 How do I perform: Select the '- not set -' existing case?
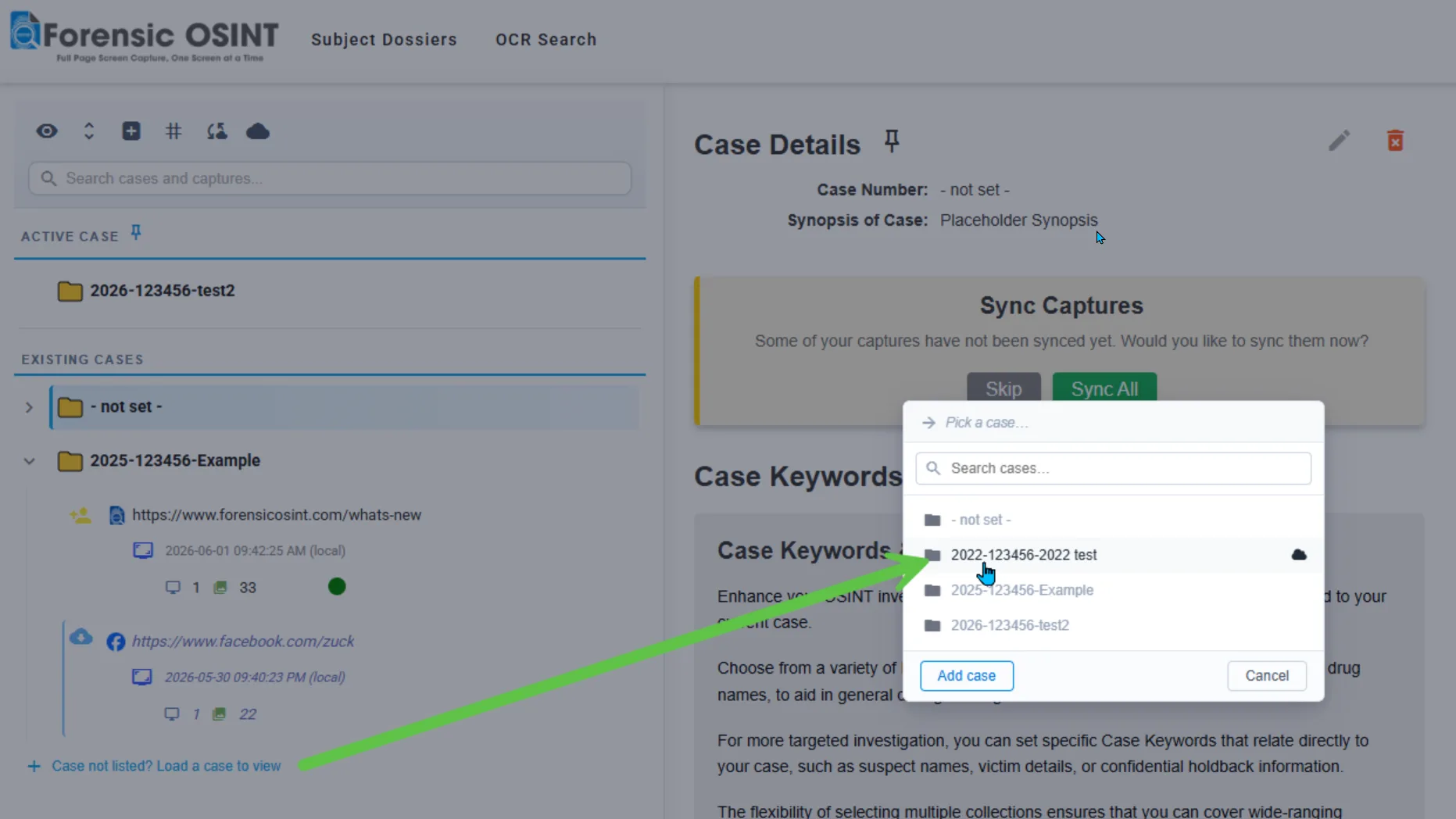pos(345,407)
